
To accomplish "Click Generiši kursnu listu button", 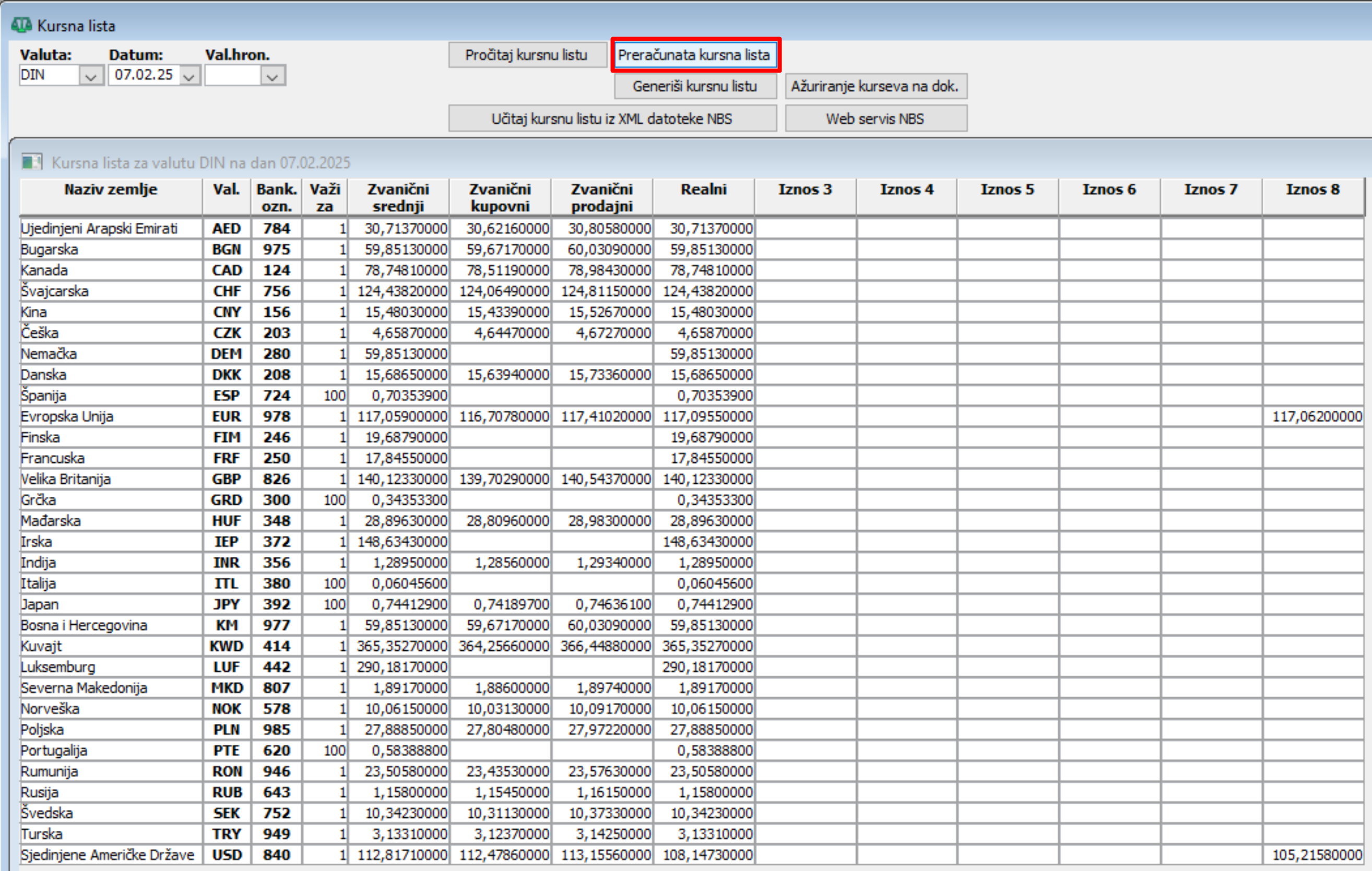I will coord(695,87).
